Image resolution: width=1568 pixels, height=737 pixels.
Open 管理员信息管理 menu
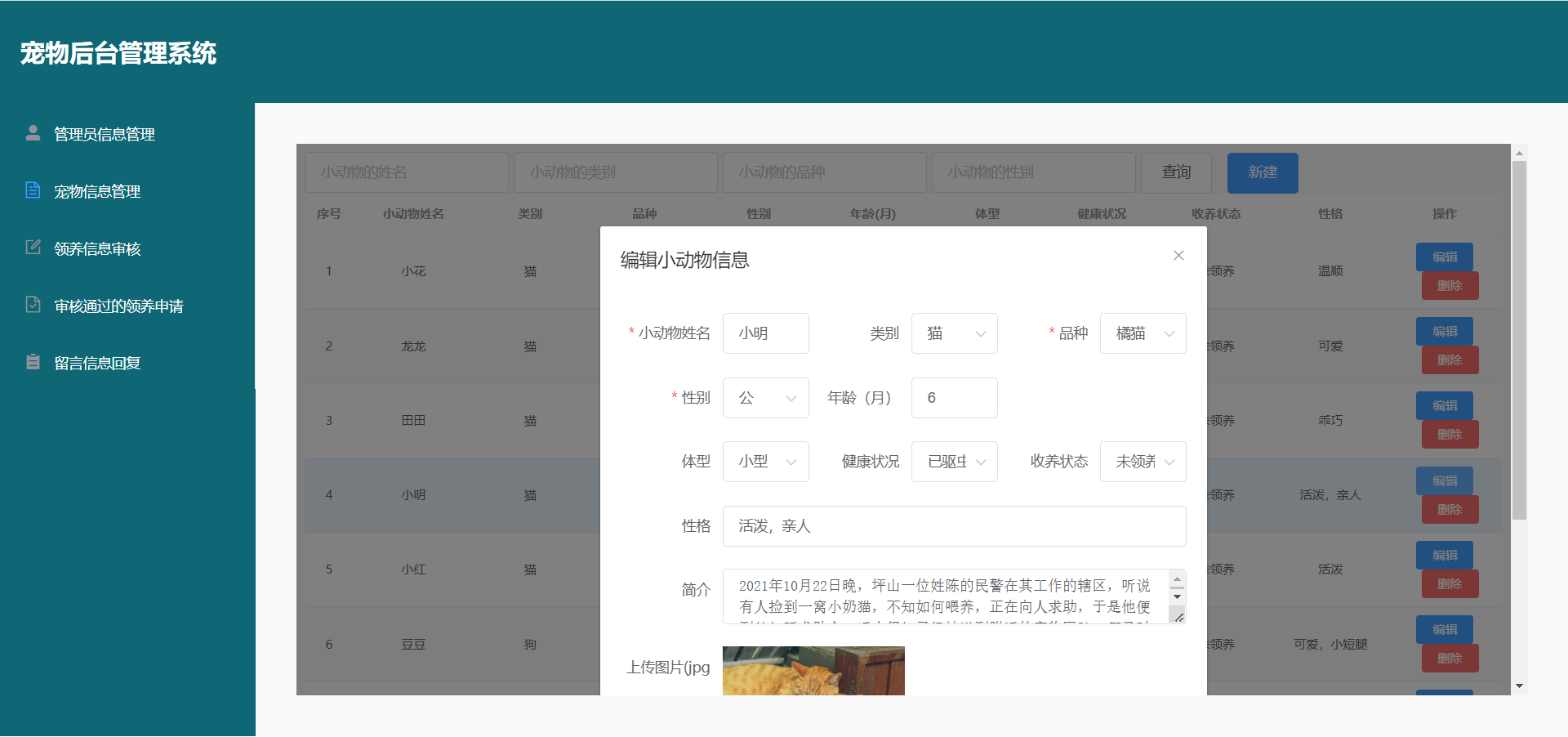tap(105, 134)
